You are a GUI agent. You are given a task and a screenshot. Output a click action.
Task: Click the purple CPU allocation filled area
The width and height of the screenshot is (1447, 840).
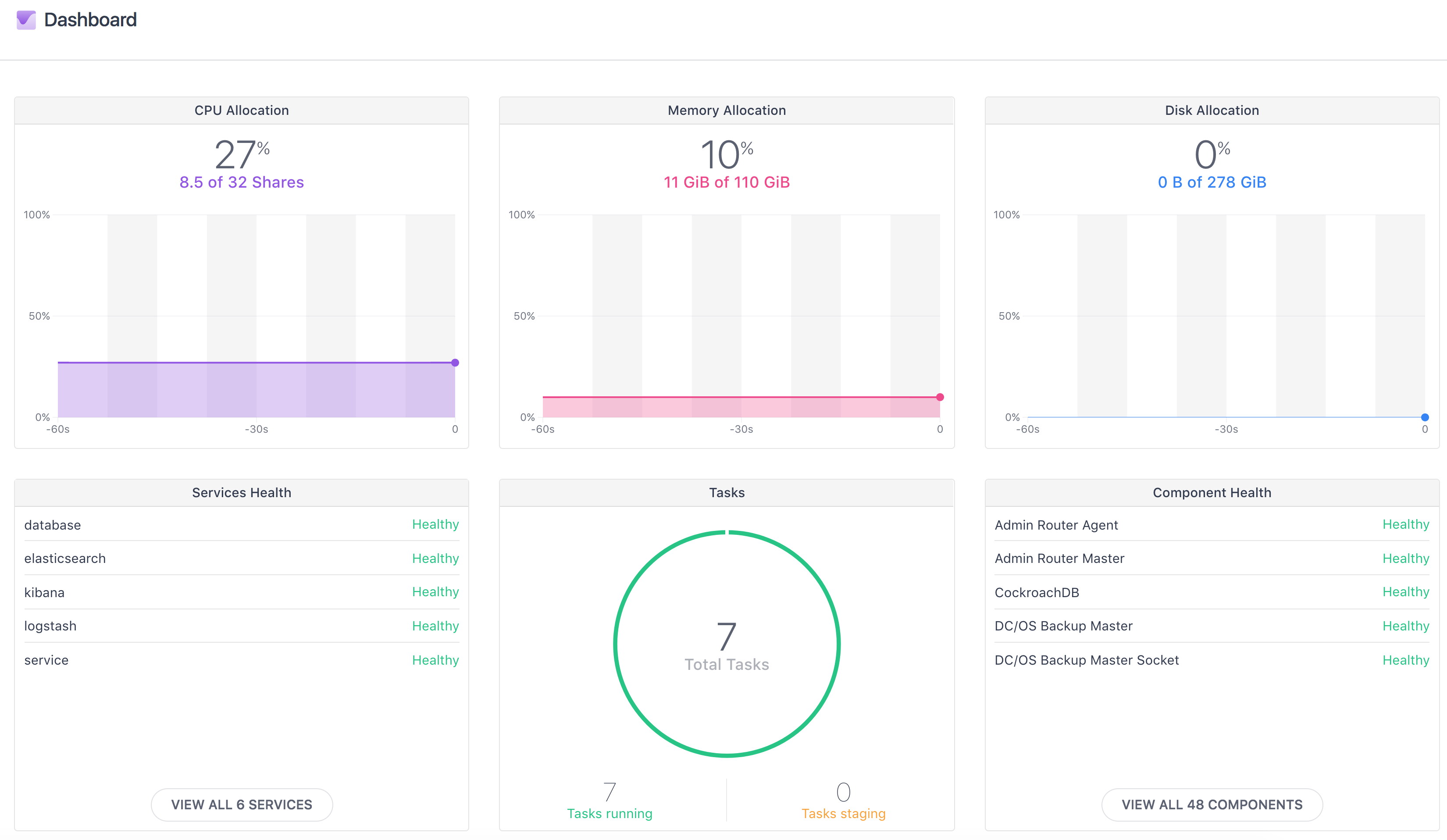click(x=256, y=391)
